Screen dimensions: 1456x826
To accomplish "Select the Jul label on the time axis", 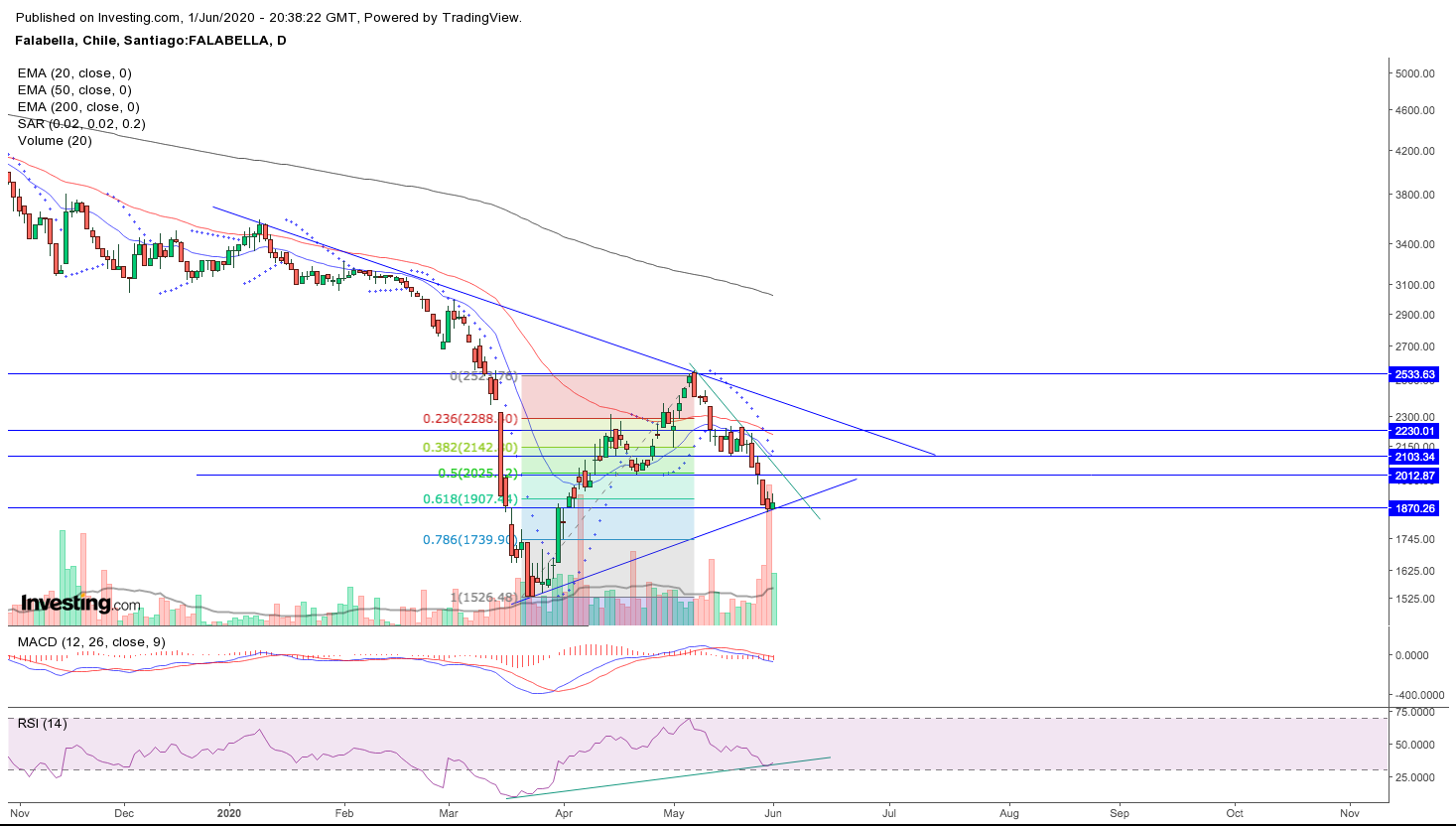I will (888, 813).
